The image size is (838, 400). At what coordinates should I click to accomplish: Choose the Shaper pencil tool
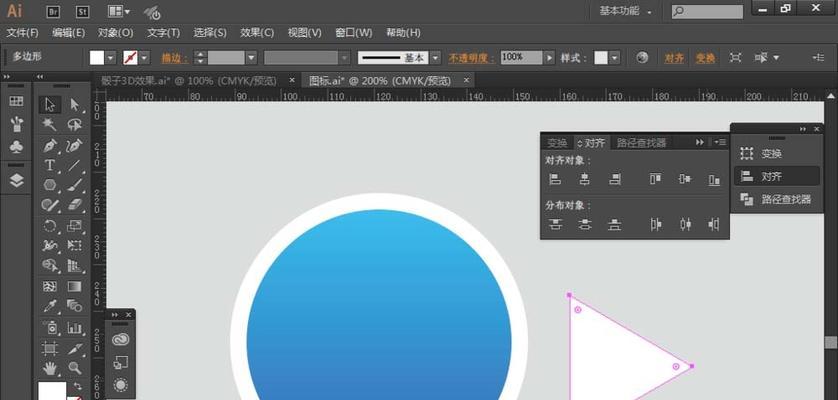pos(50,205)
